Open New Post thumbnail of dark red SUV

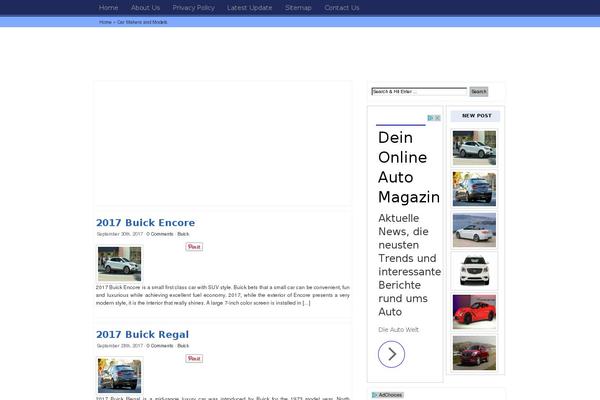(x=474, y=353)
